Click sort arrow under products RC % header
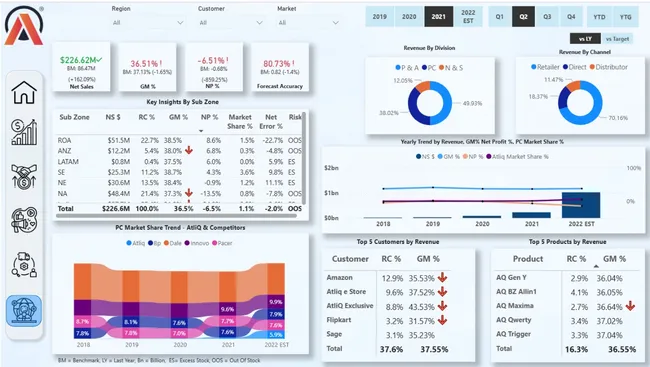The height and width of the screenshot is (367, 650). [x=596, y=266]
